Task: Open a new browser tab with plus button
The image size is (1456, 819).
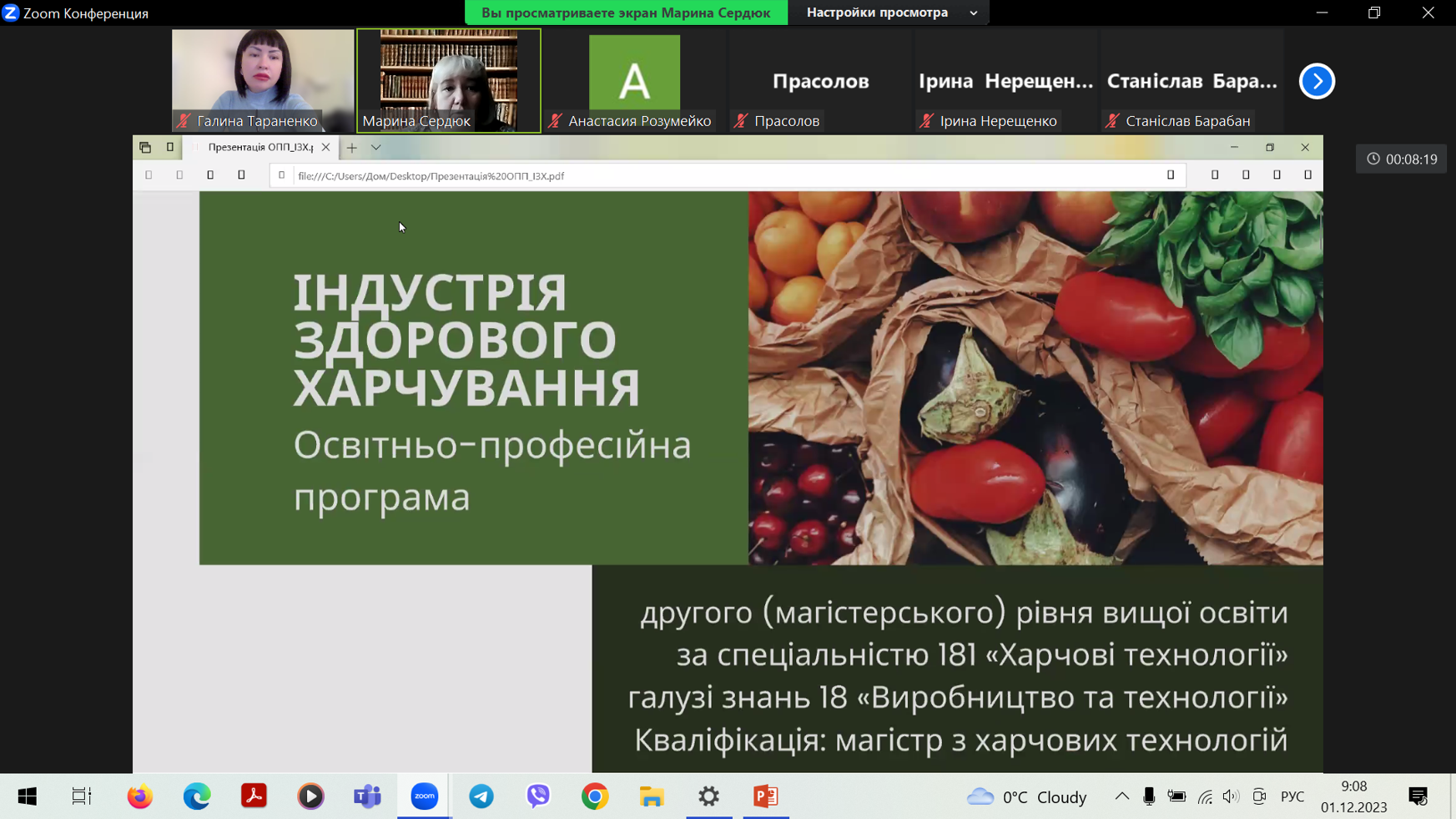Action: [x=352, y=148]
